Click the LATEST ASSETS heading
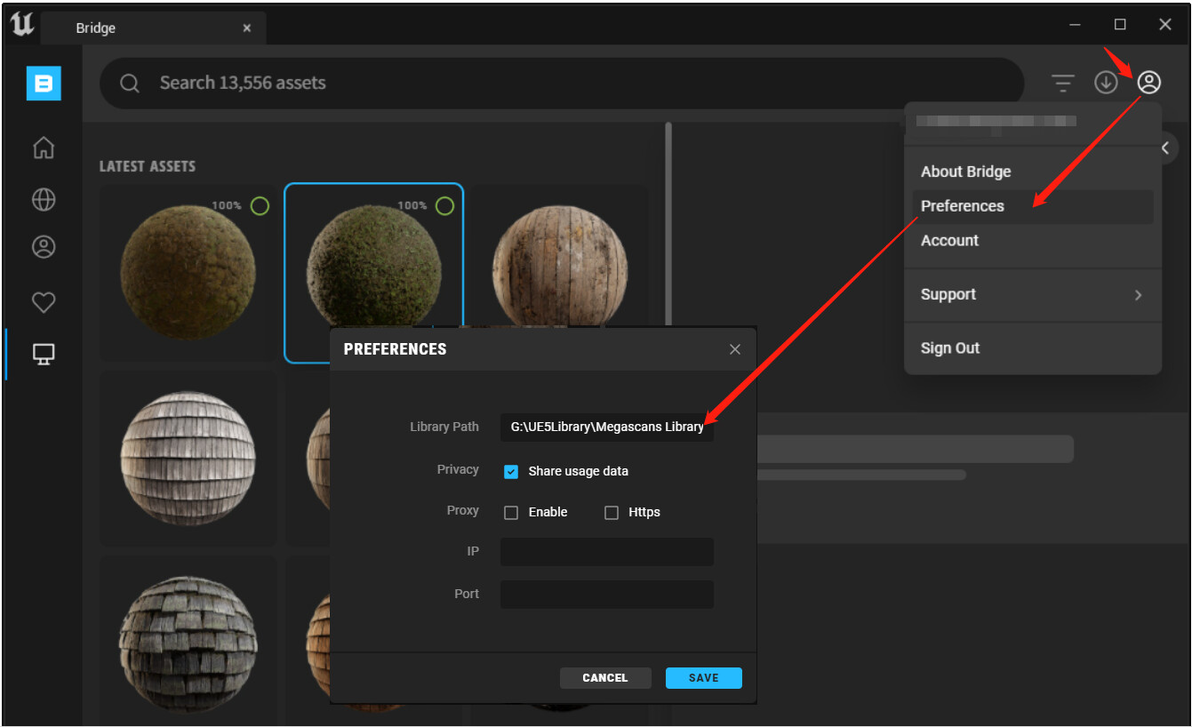The height and width of the screenshot is (727, 1192). point(147,167)
